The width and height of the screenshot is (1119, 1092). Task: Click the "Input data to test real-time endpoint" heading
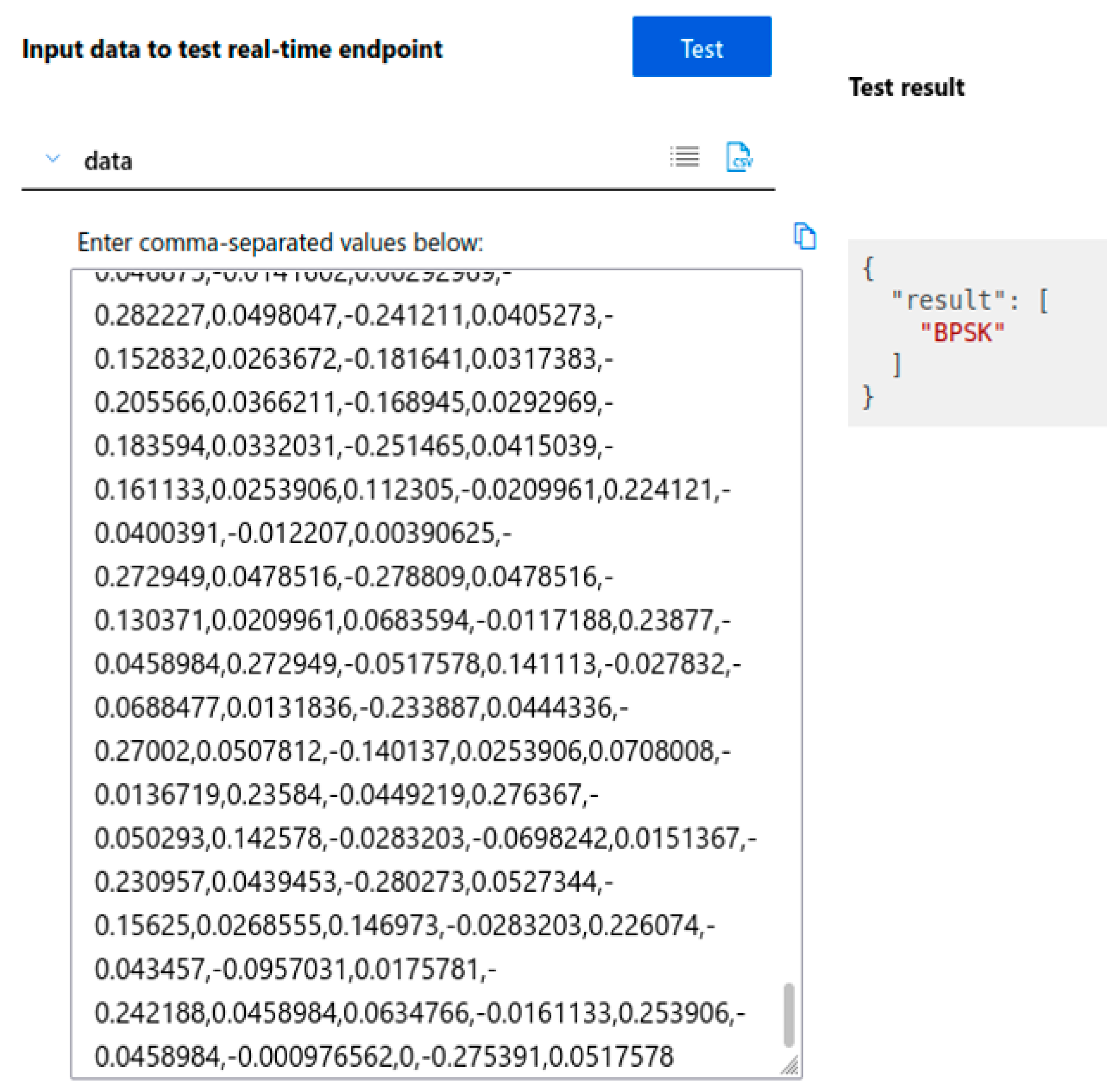coord(232,49)
